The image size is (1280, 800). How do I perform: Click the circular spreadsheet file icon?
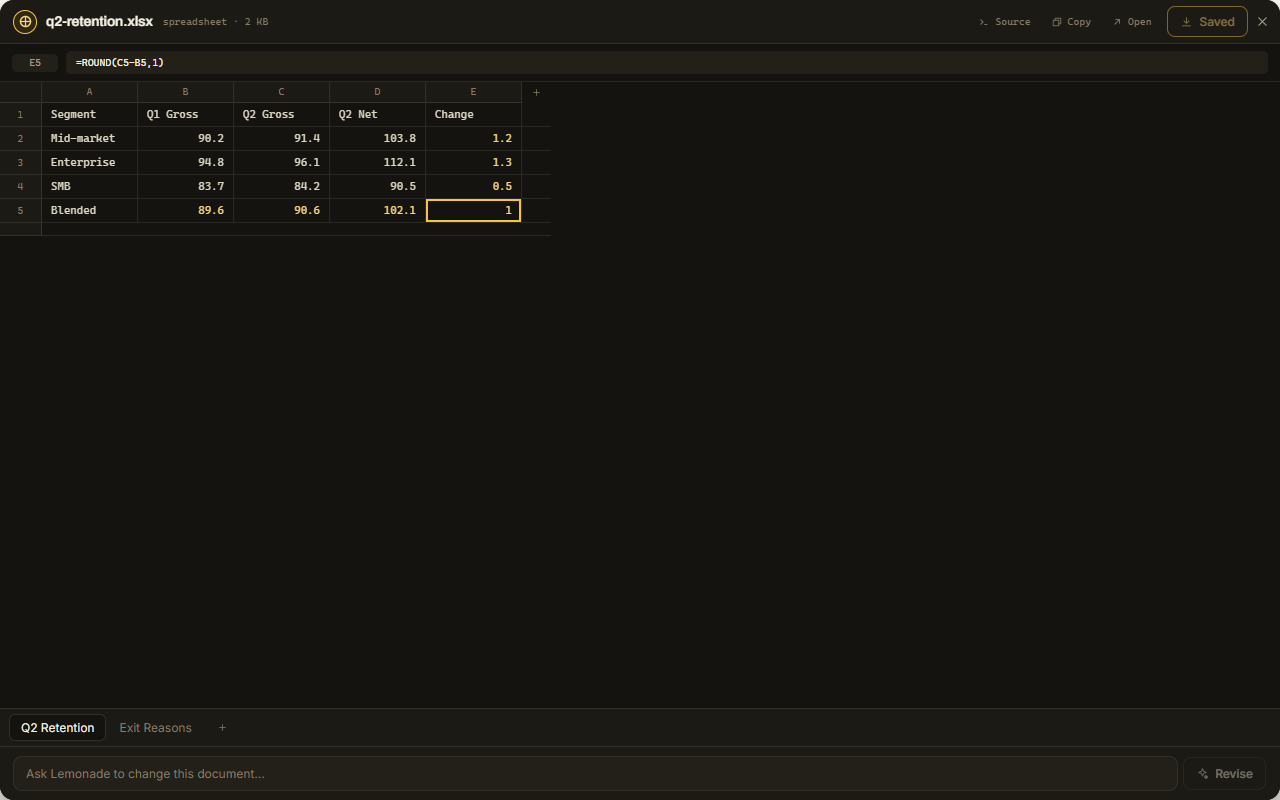[x=25, y=21]
